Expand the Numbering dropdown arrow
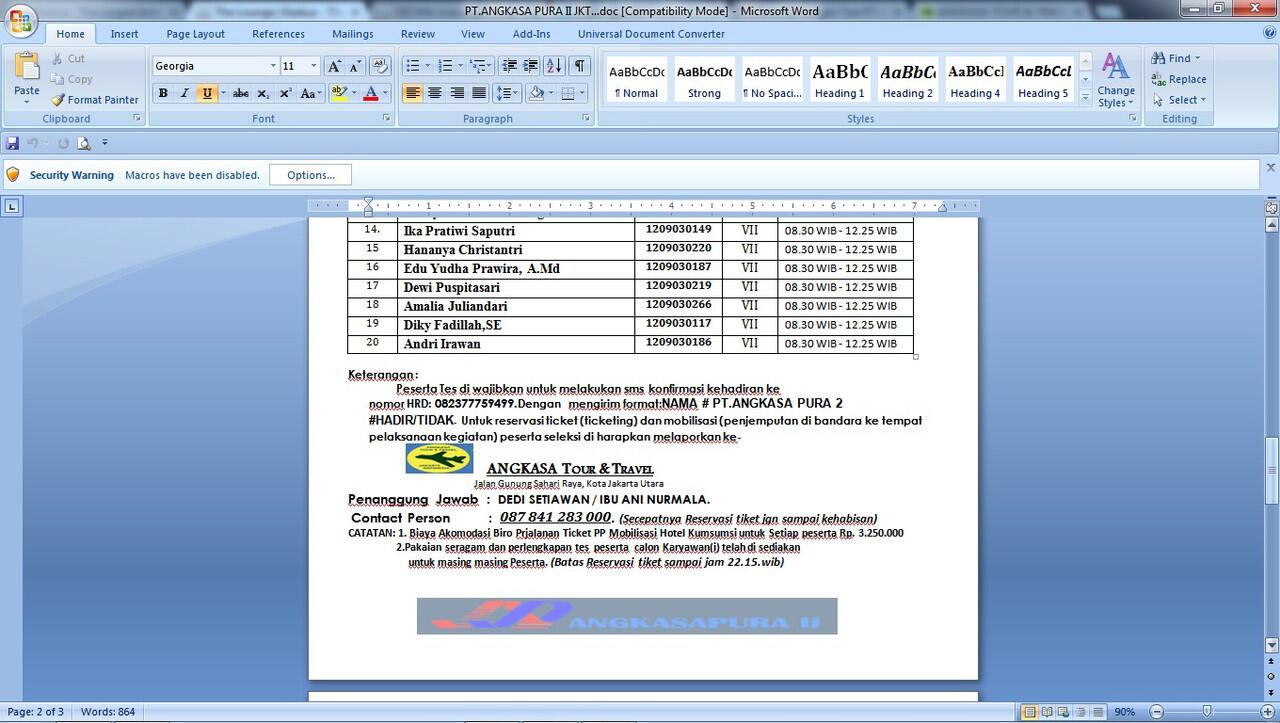The image size is (1280, 723). click(x=461, y=66)
